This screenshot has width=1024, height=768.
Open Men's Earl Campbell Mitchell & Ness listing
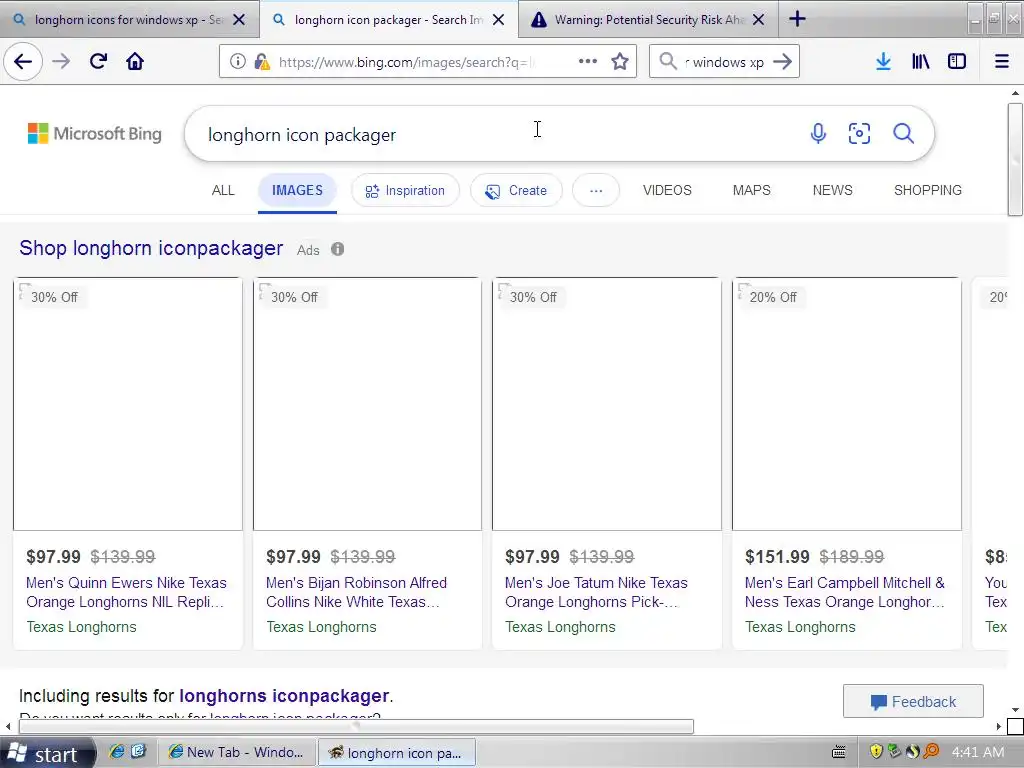844,592
